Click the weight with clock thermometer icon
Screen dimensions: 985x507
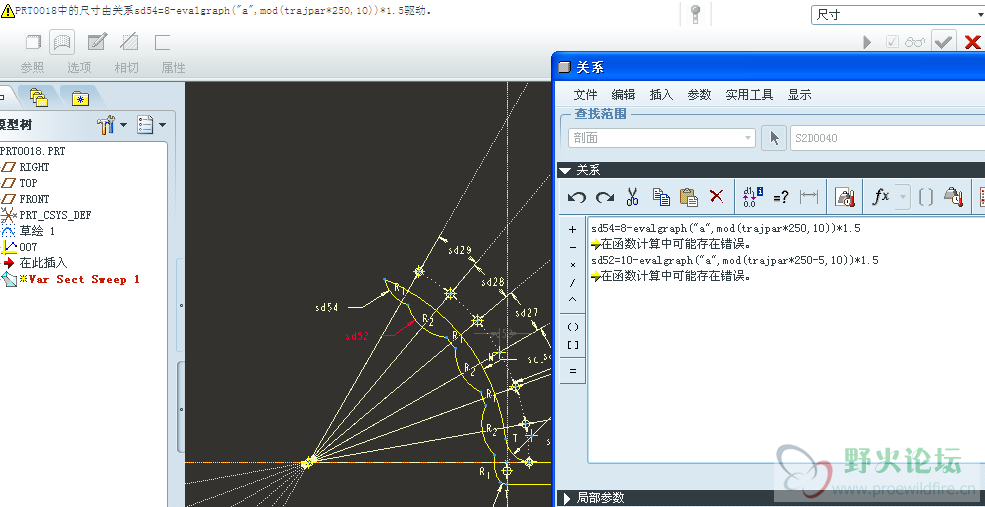pyautogui.click(x=954, y=197)
